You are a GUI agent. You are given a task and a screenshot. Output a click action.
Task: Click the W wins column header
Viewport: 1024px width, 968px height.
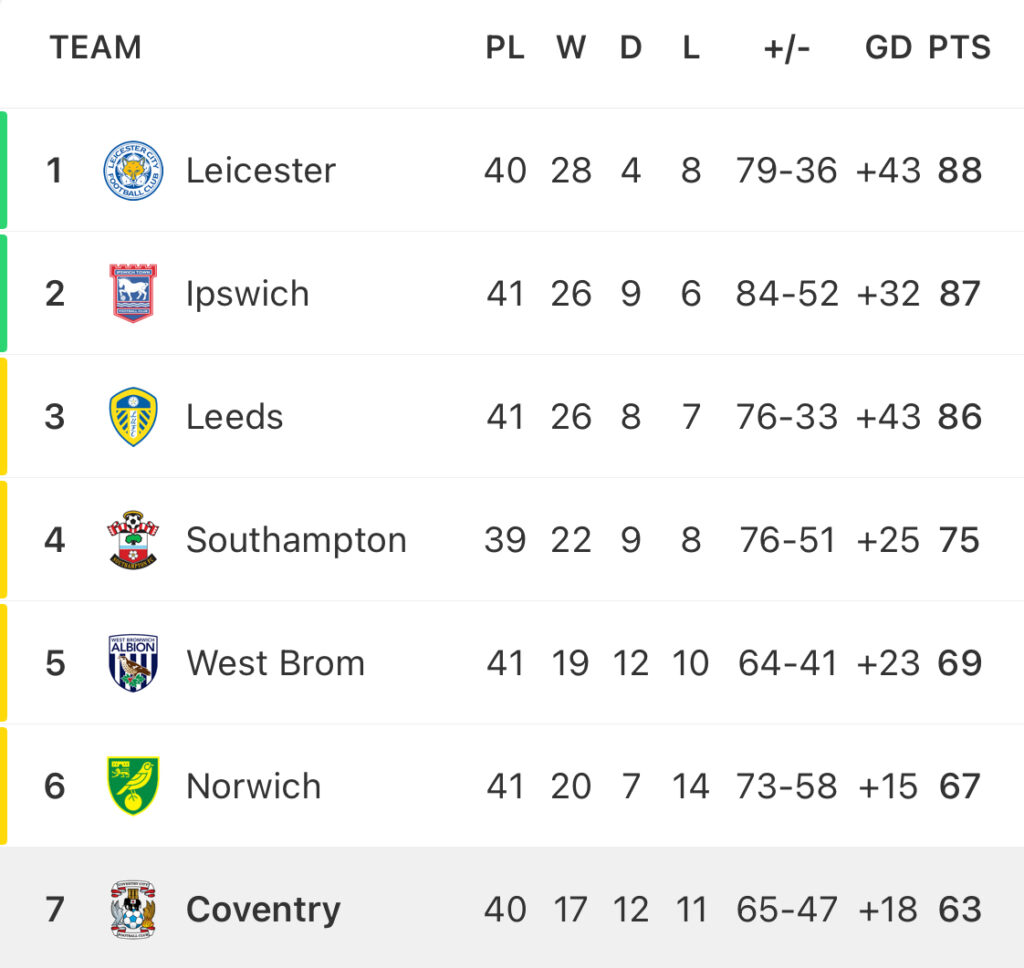point(571,48)
